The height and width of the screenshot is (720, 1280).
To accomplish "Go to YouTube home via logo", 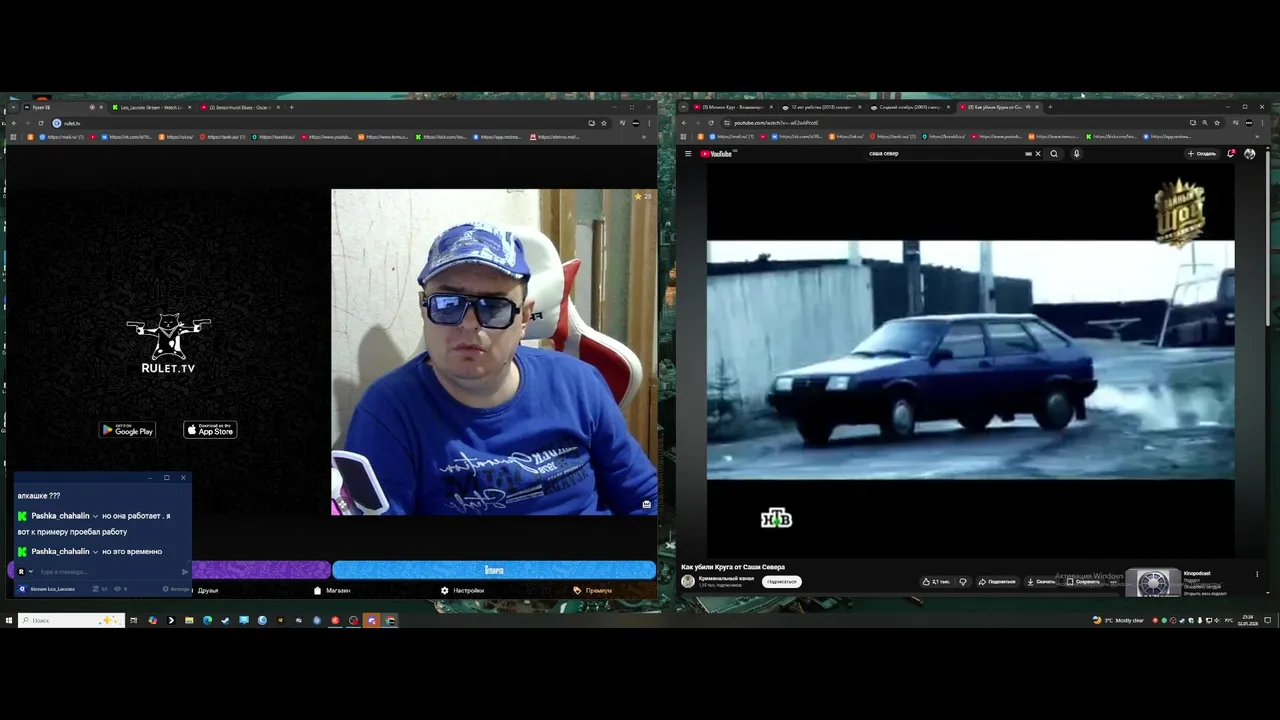I will click(717, 154).
